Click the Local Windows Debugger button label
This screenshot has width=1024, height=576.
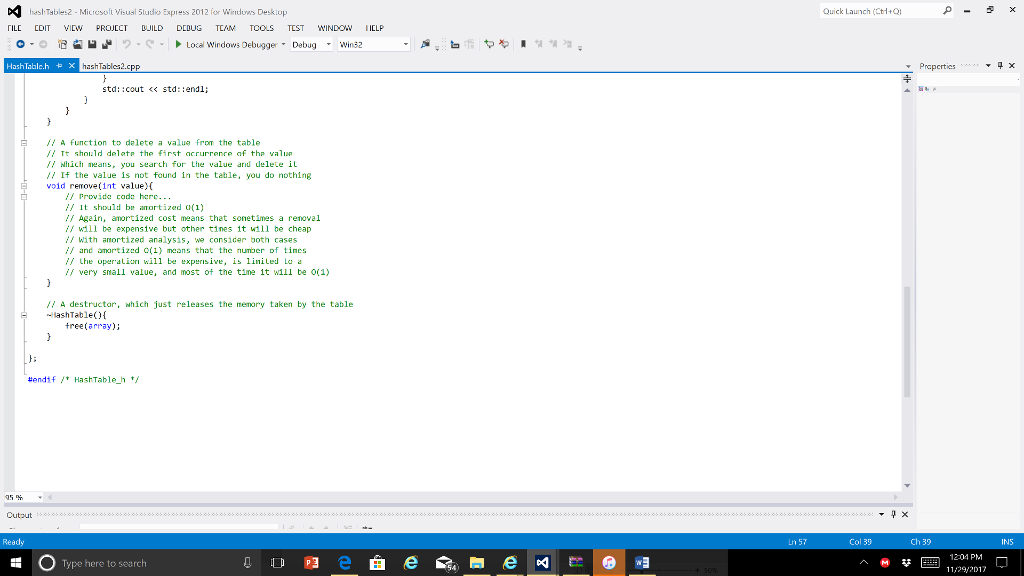tap(231, 44)
